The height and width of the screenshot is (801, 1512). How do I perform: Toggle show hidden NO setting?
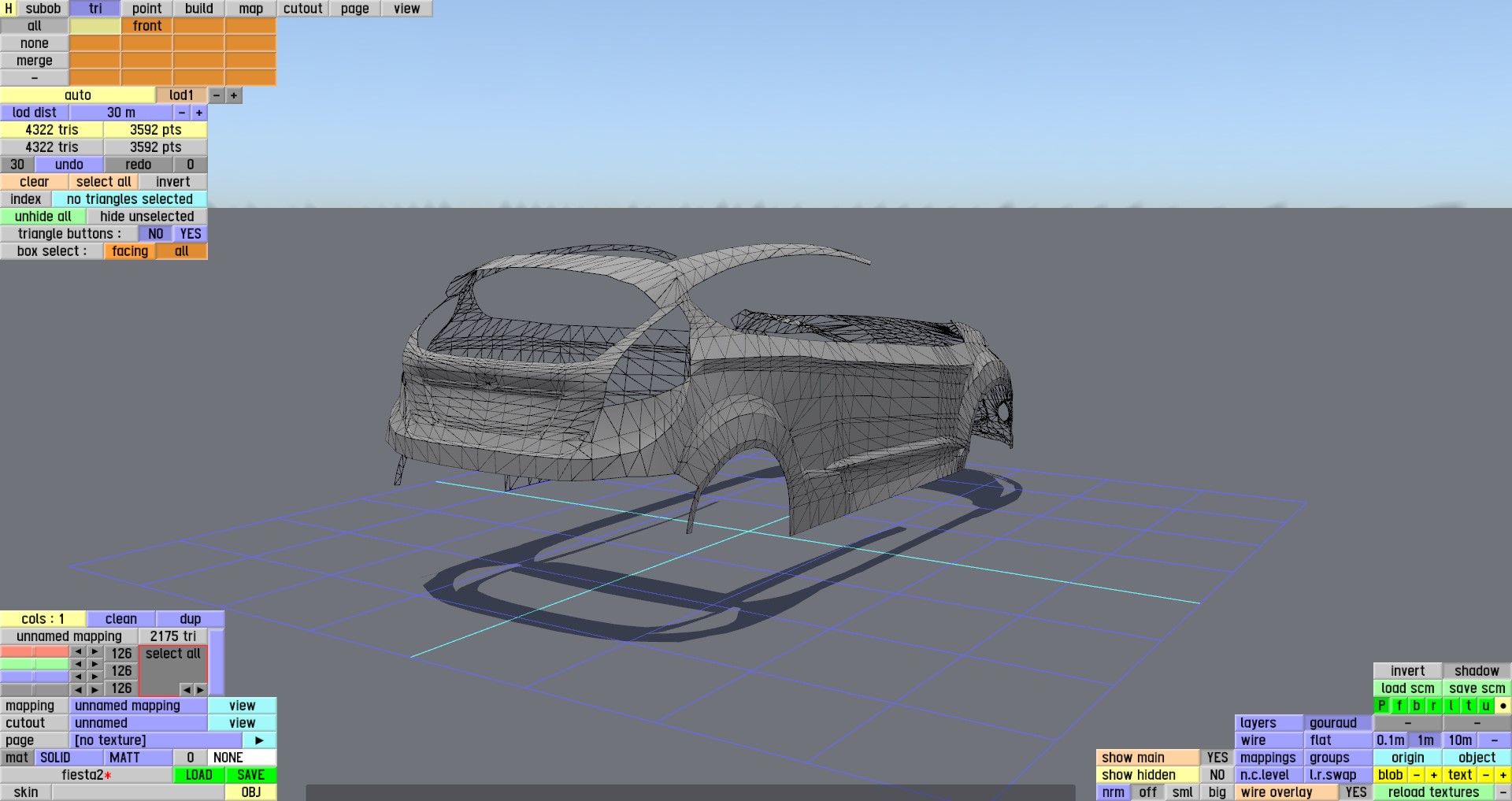pos(1217,775)
